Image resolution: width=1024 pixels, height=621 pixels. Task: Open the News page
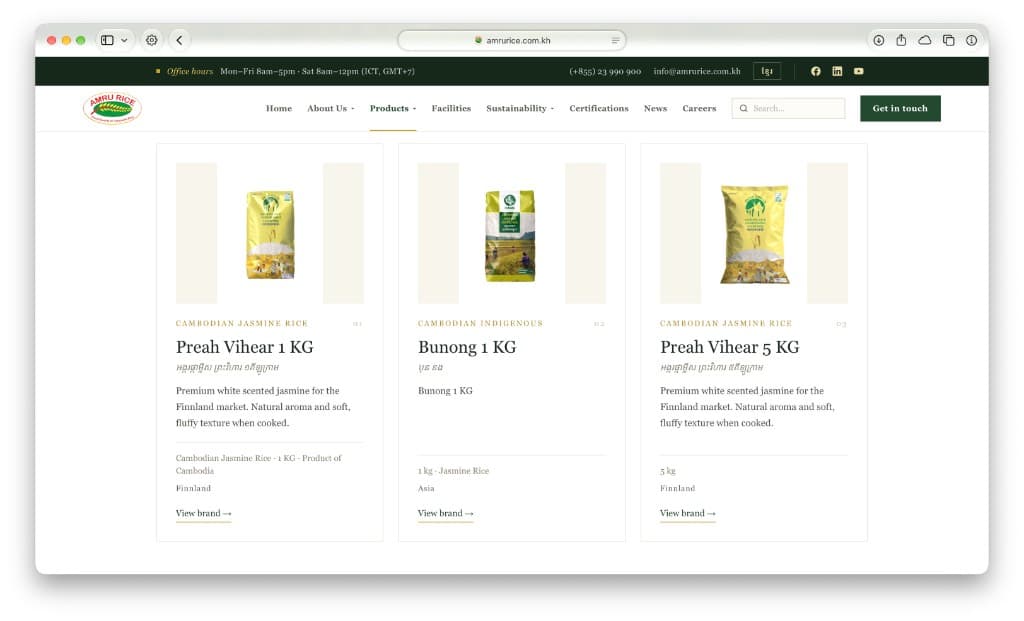656,108
